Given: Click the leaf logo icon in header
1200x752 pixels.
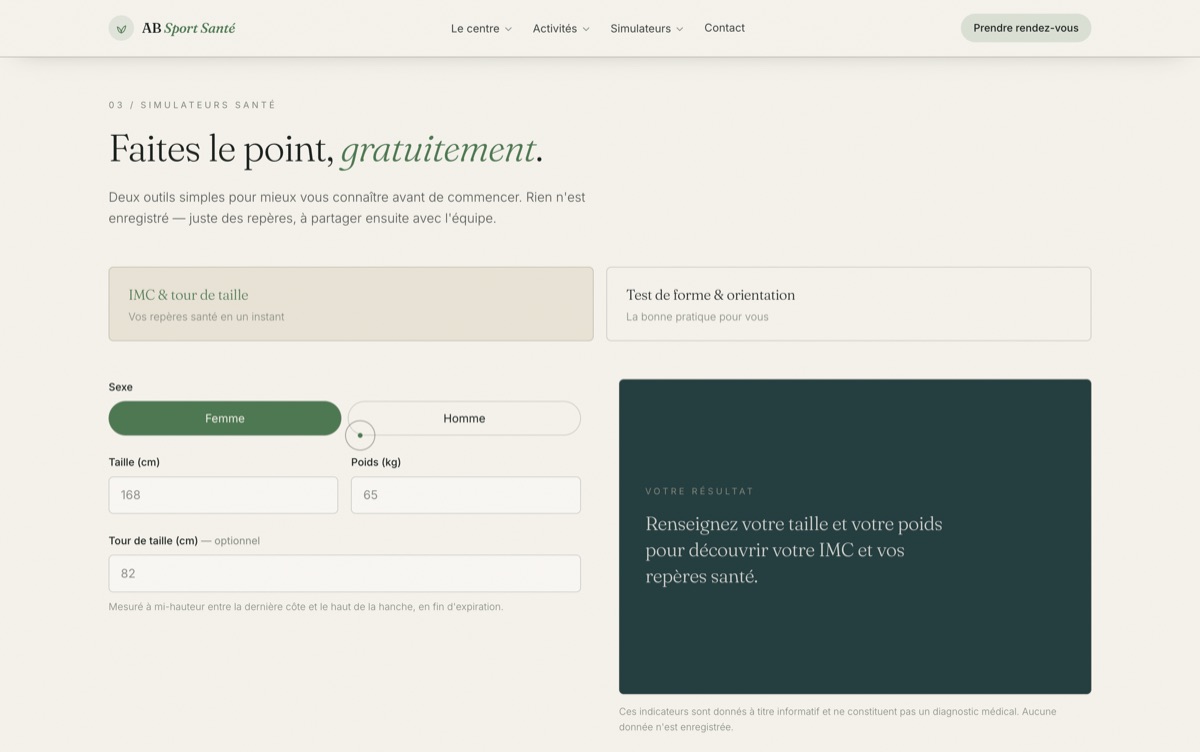Looking at the screenshot, I should coord(121,28).
